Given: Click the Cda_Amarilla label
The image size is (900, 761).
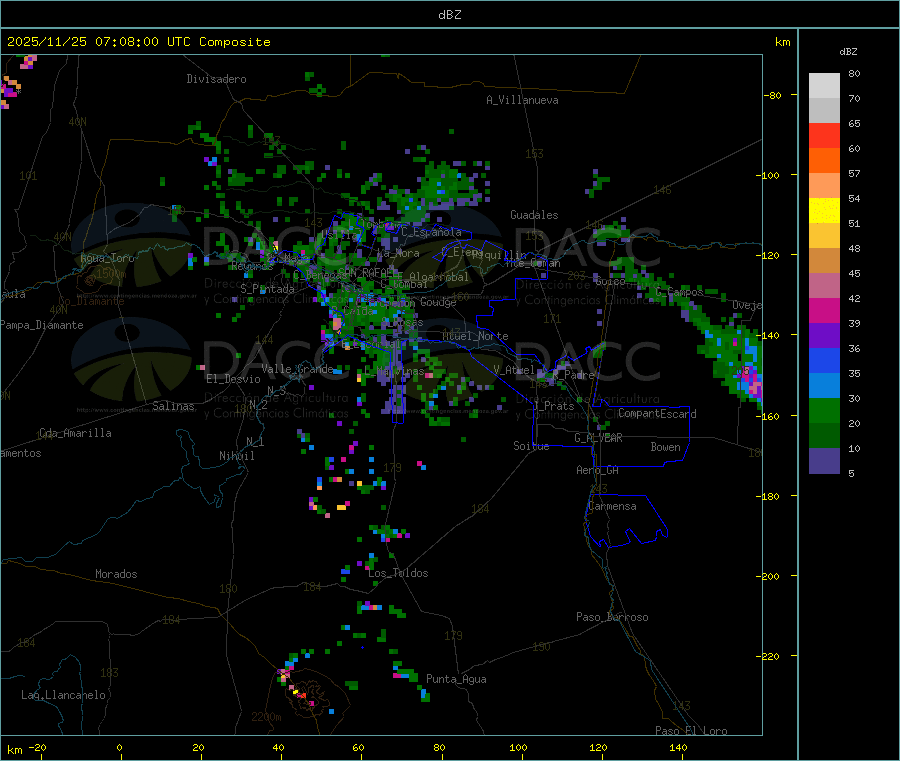Looking at the screenshot, I should click(75, 433).
